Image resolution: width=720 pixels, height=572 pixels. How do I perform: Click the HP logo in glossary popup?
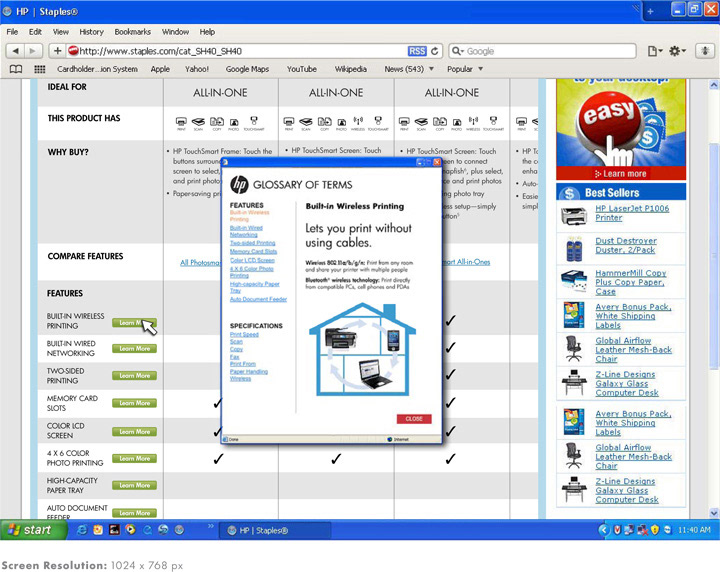coord(239,185)
